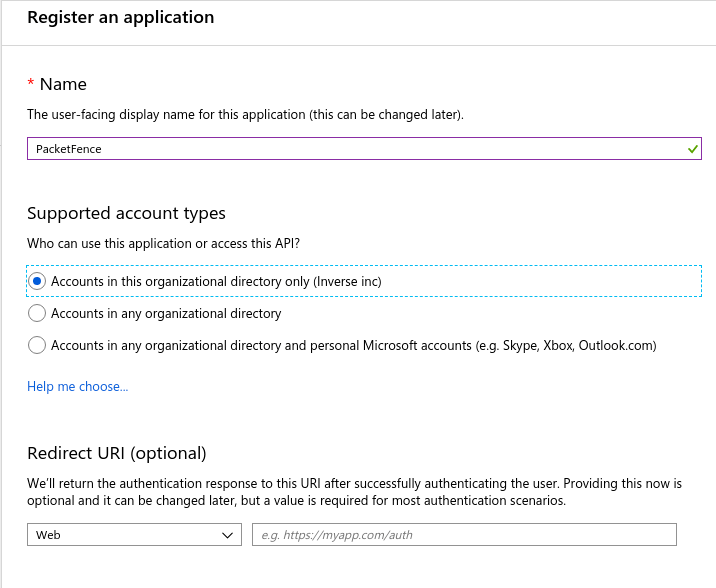Click the 'Name' section label
Image resolution: width=716 pixels, height=588 pixels.
tap(63, 84)
